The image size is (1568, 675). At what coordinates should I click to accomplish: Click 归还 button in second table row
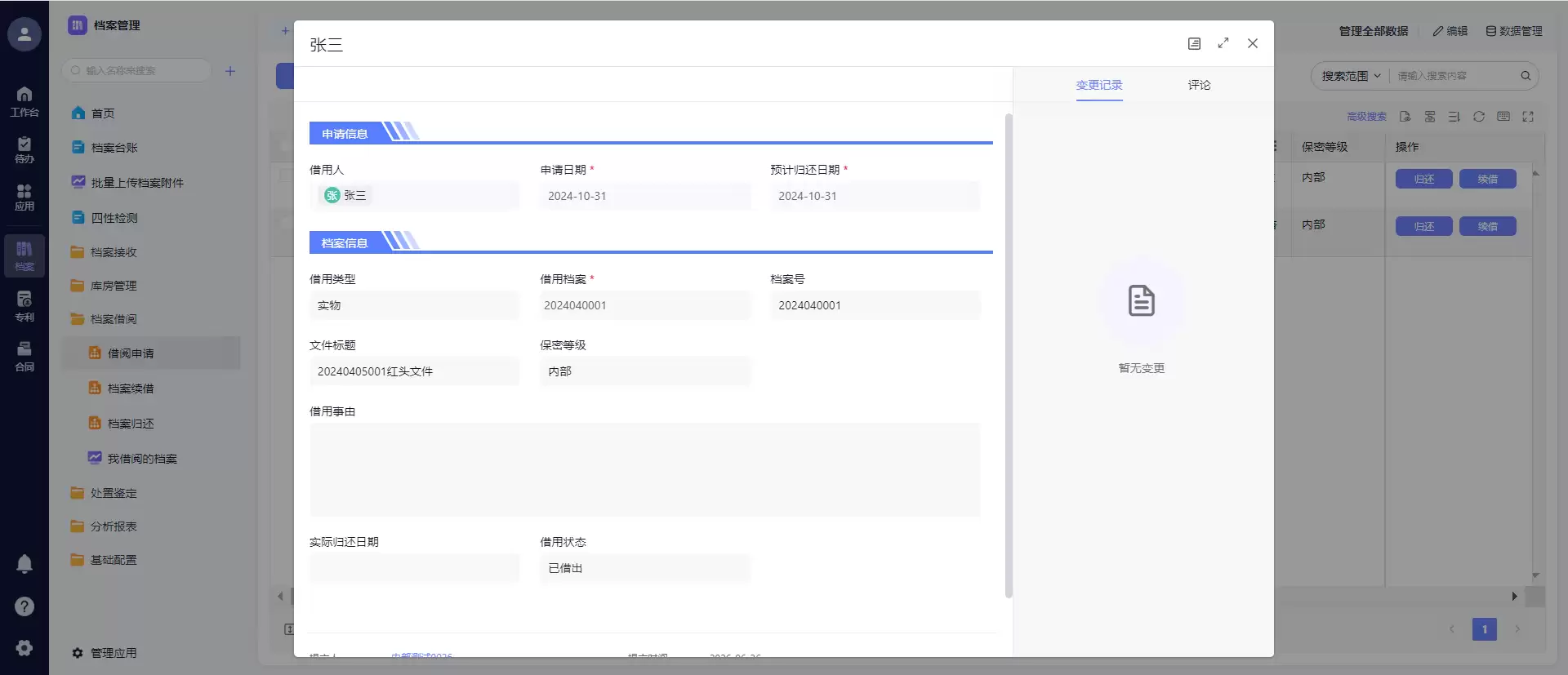point(1424,226)
